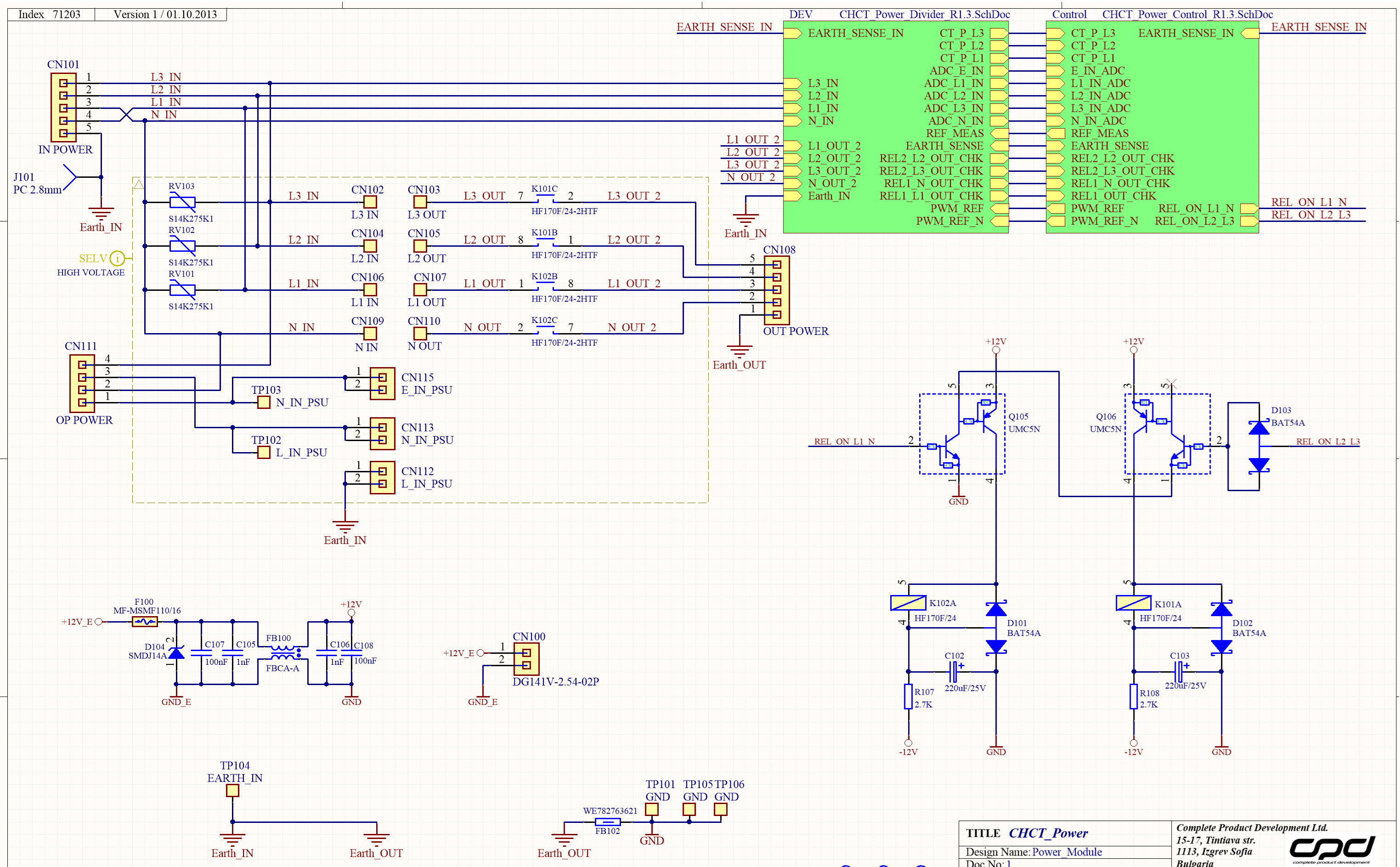Click the CHCT_Power_Control_R1.3.SchDoc sheet name
Viewport: 1400px width, 867px height.
(1187, 14)
